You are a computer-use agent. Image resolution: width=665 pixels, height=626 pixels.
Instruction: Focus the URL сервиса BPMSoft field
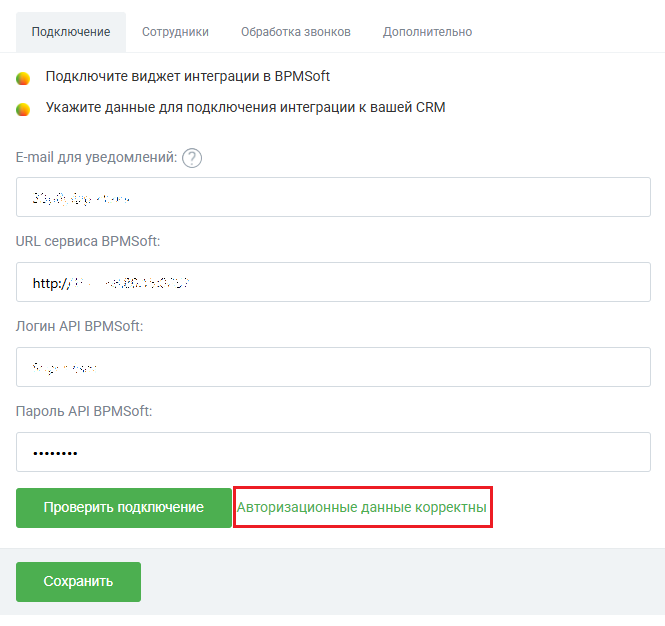point(333,282)
